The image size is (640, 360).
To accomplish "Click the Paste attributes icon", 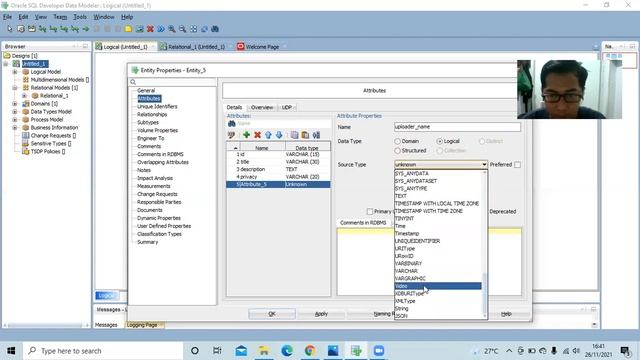I will click(305, 135).
